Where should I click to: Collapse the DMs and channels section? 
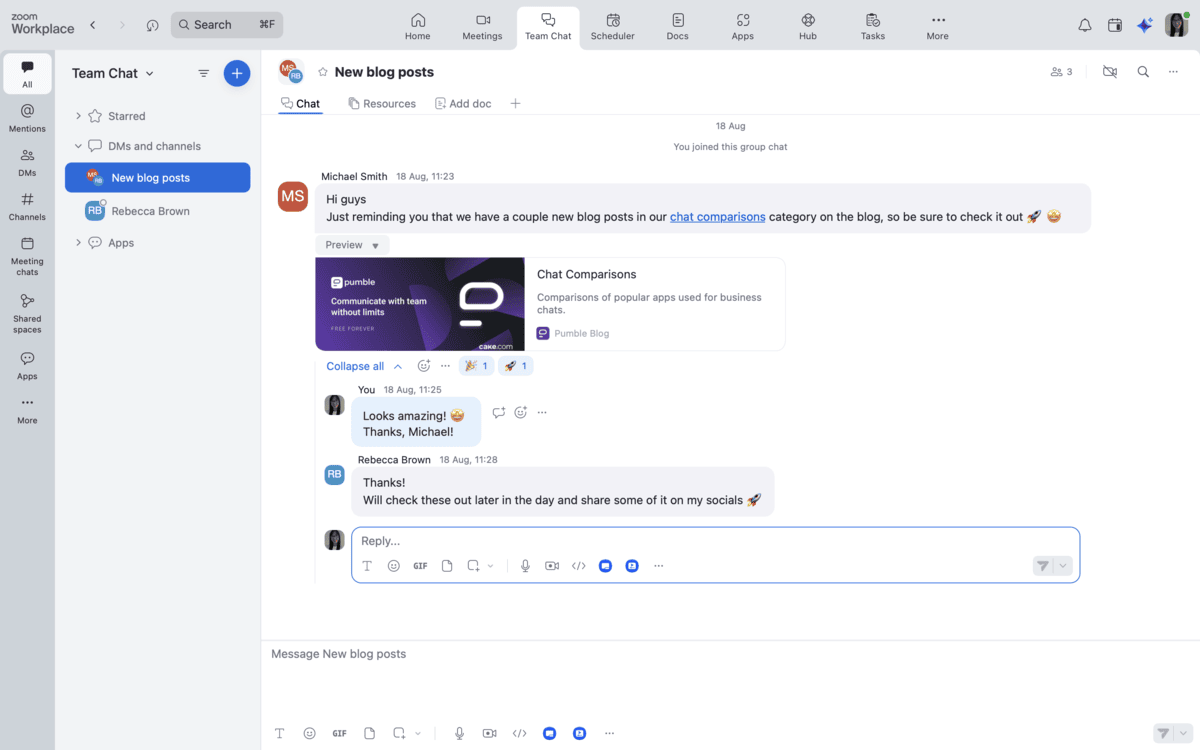[78, 145]
